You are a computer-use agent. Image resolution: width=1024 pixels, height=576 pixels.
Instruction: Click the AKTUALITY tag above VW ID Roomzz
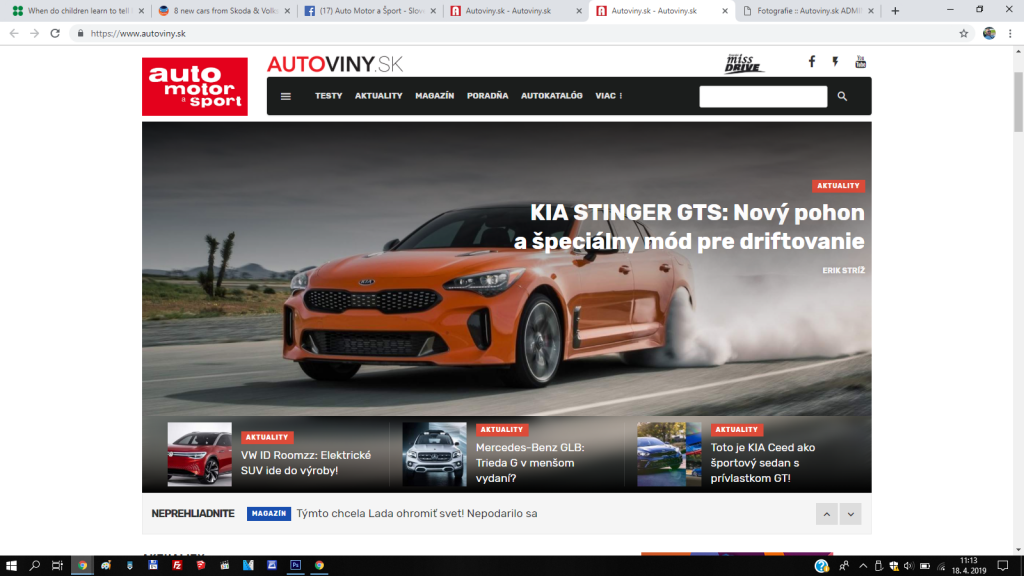(267, 438)
